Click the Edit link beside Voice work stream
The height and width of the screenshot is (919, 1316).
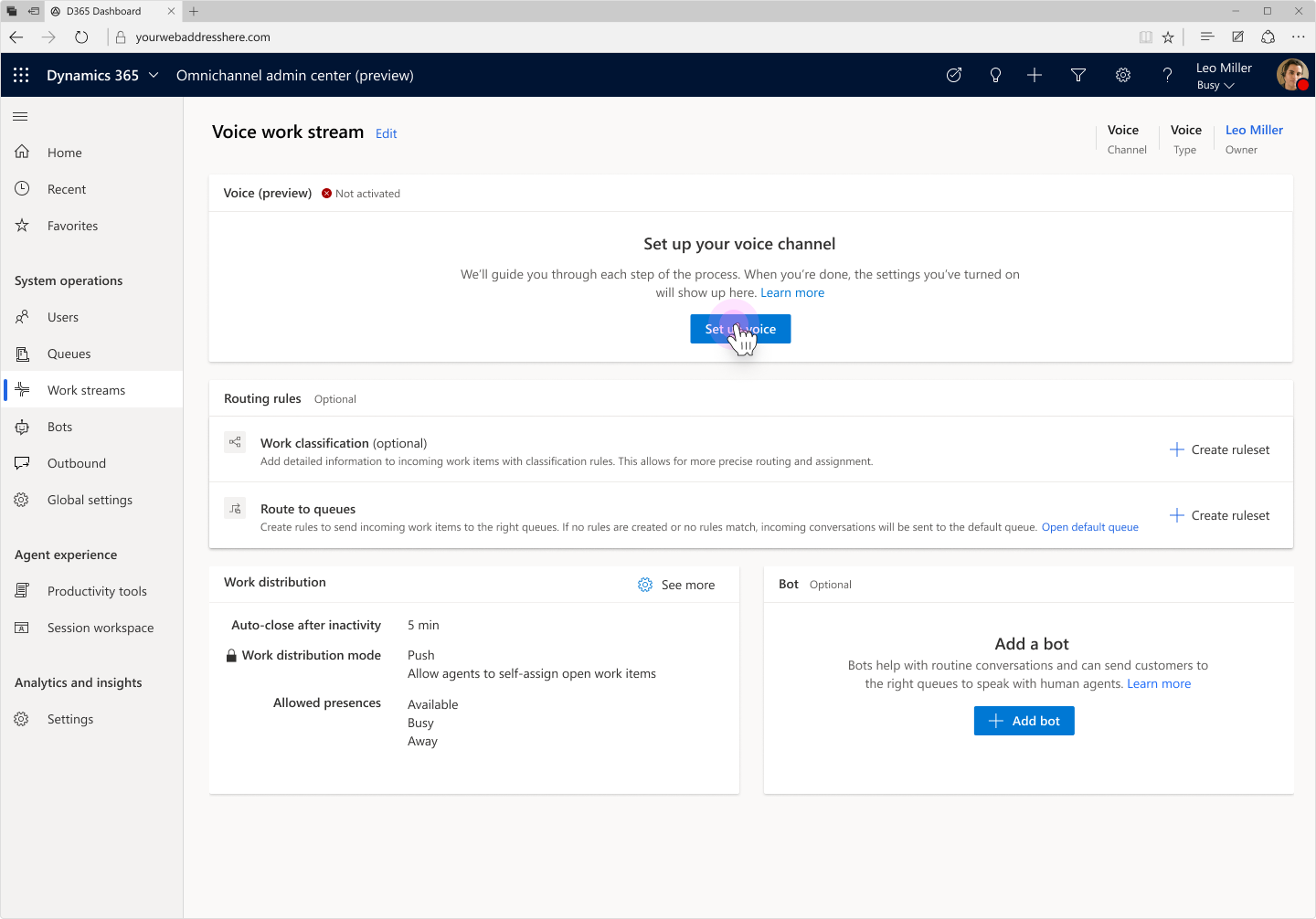(x=387, y=133)
